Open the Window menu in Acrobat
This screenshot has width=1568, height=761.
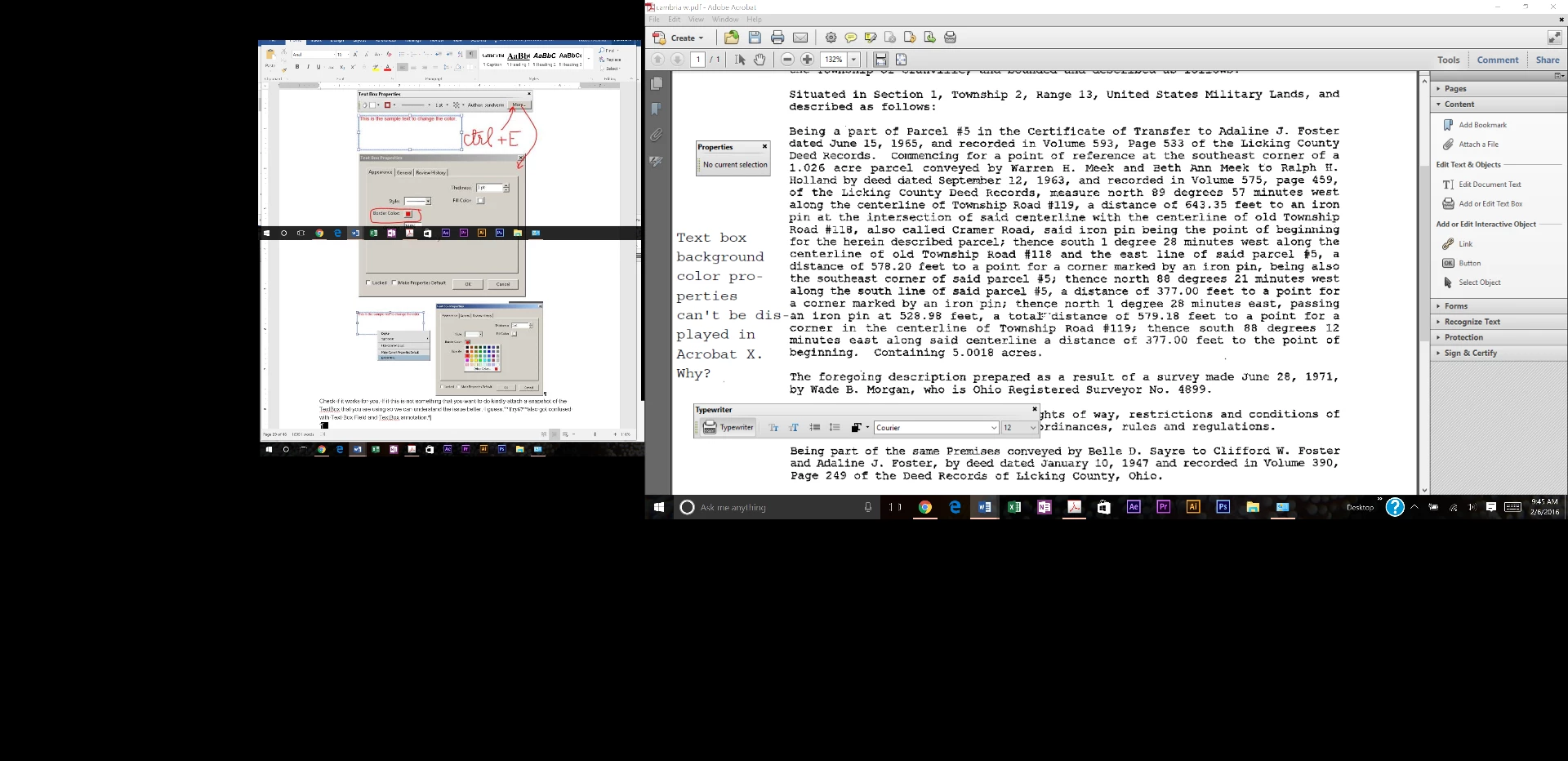click(x=725, y=20)
